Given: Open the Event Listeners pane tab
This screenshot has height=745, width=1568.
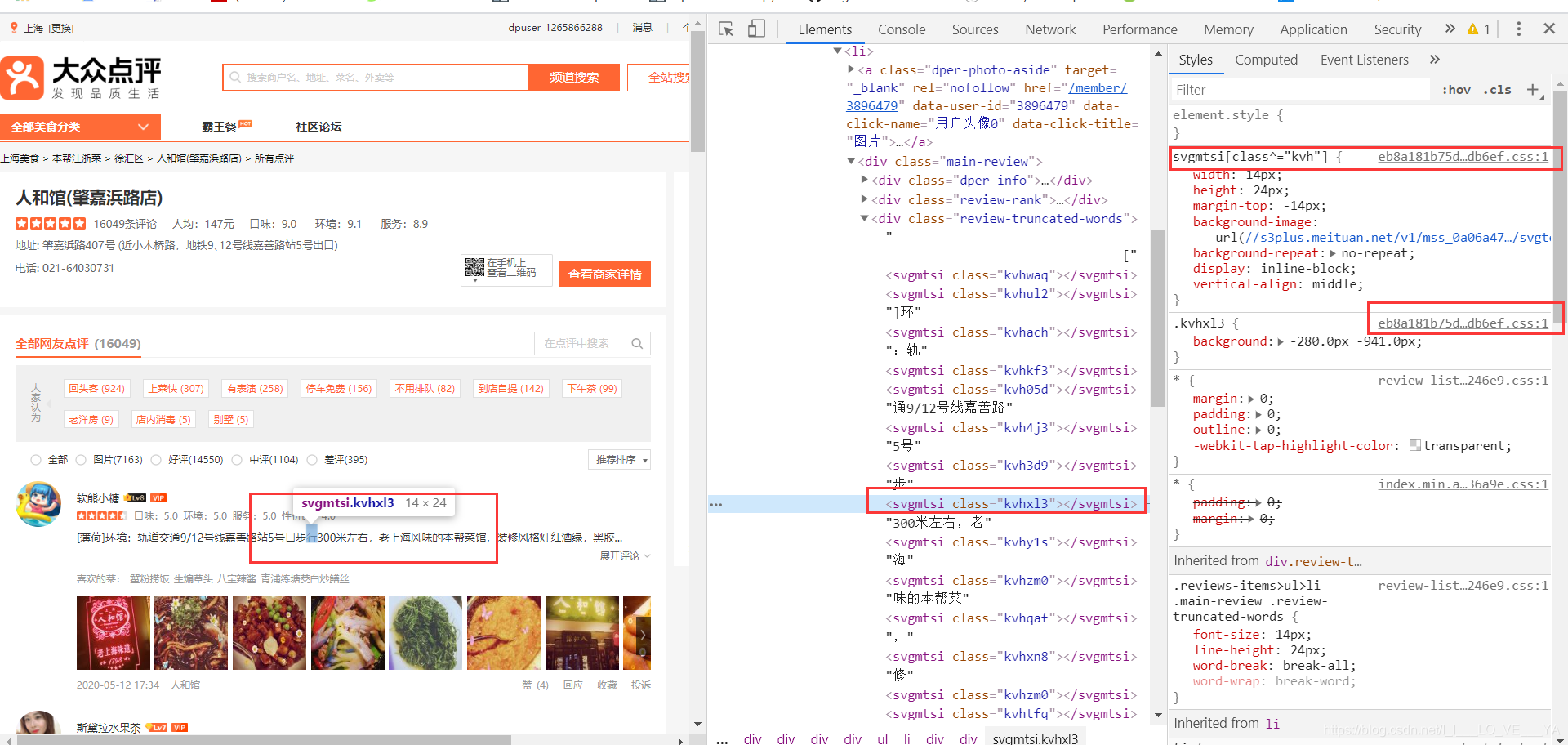Looking at the screenshot, I should point(1364,60).
